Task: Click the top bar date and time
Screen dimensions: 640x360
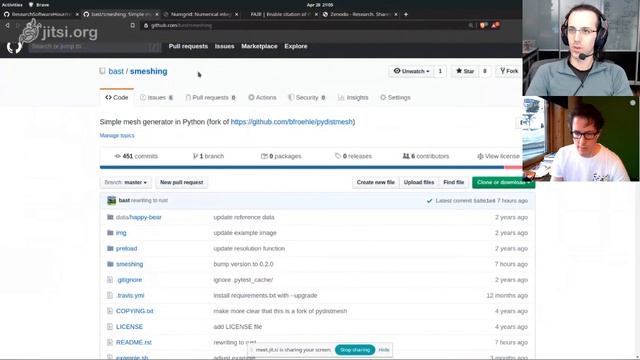Action: tap(320, 5)
